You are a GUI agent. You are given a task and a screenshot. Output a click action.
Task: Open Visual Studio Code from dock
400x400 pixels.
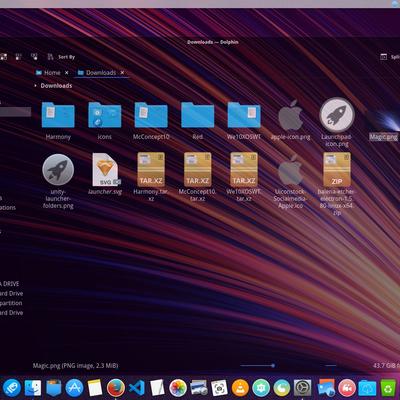click(136, 388)
